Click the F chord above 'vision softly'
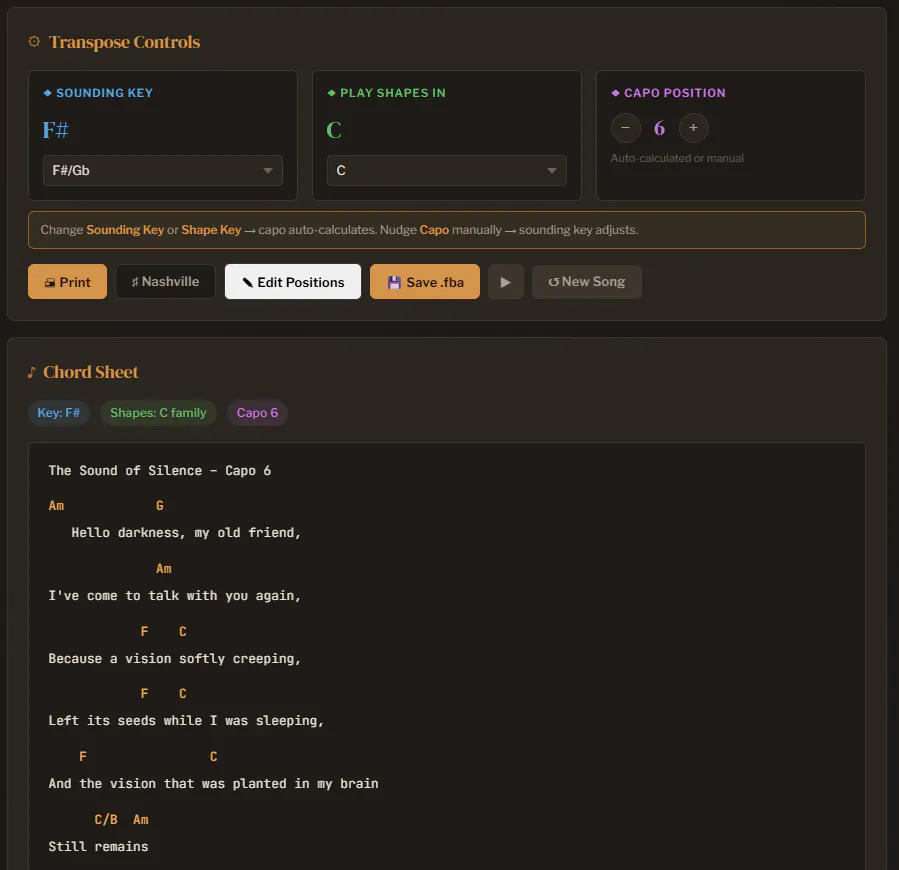The image size is (899, 870). coord(144,632)
